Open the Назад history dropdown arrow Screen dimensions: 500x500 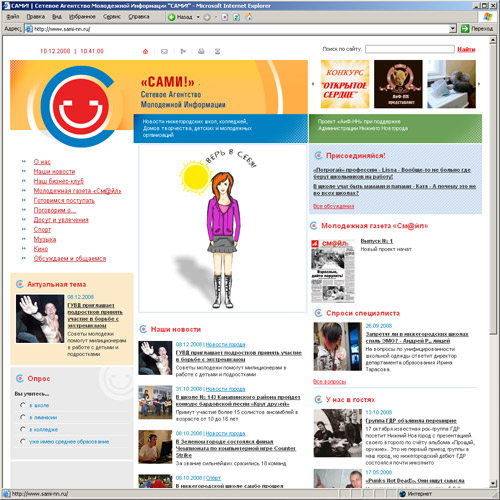click(198, 17)
